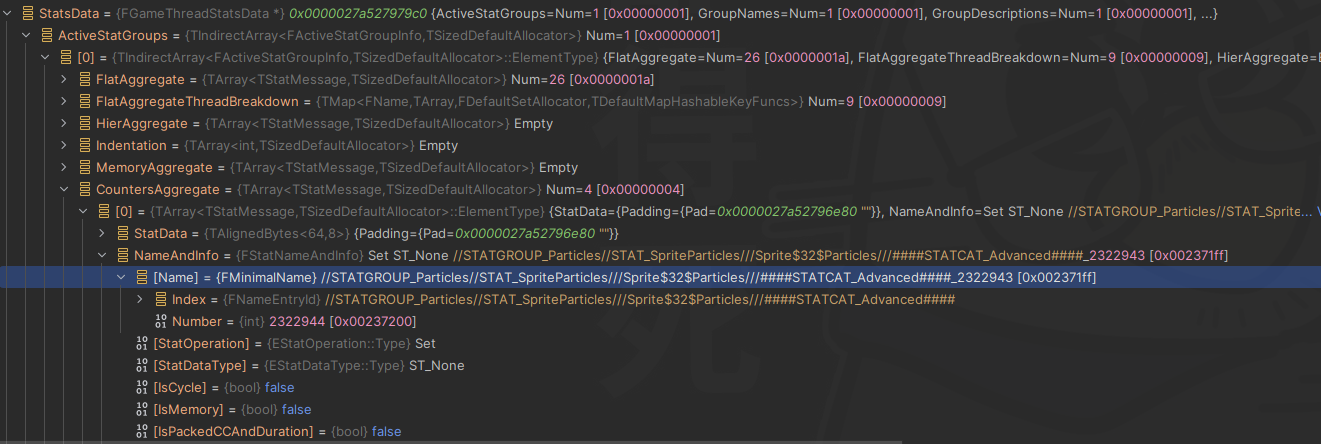The height and width of the screenshot is (444, 1321).
Task: Select the StatsData variable name
Action: click(69, 14)
